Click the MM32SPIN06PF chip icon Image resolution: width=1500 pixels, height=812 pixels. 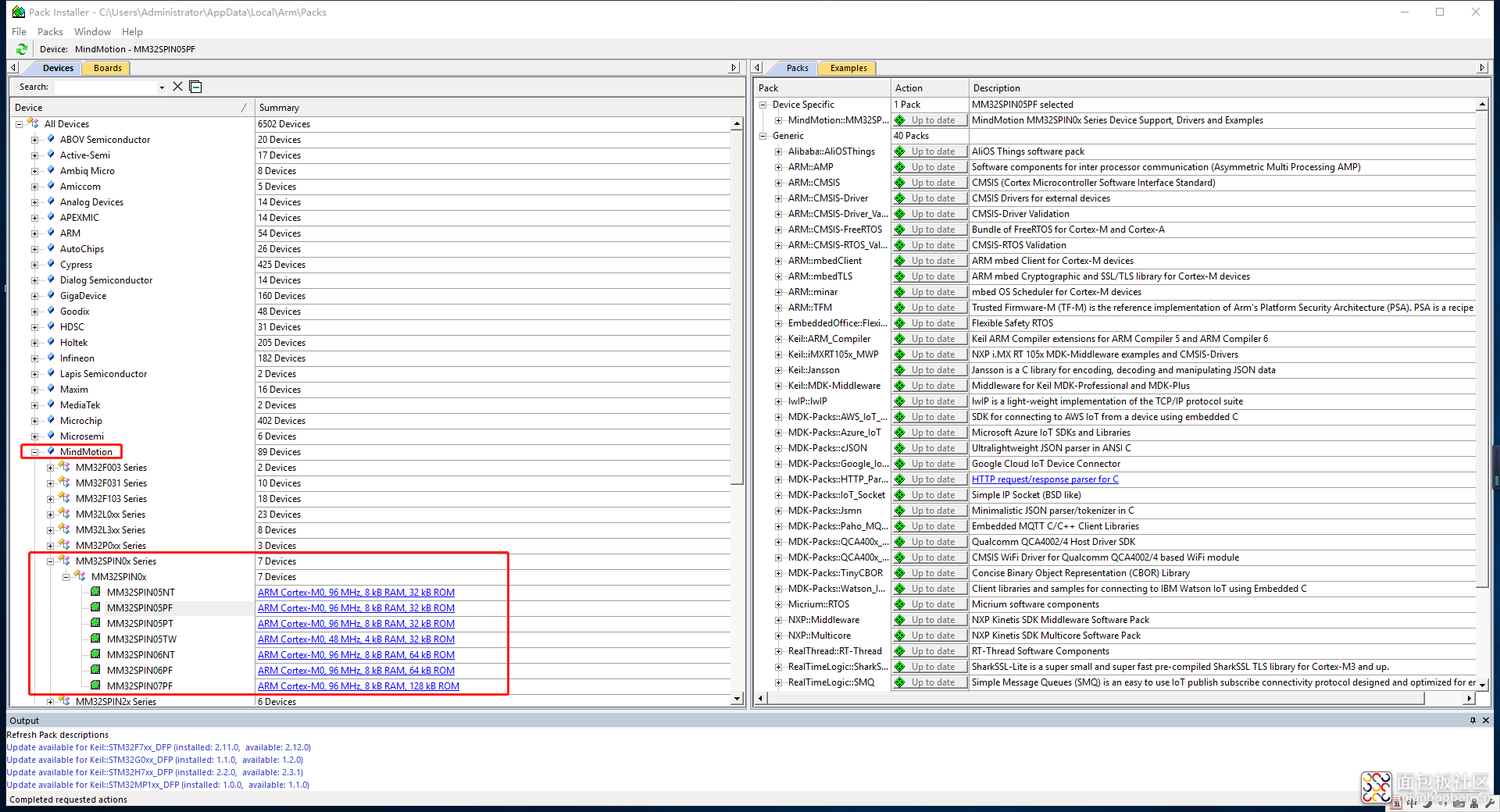[x=95, y=670]
